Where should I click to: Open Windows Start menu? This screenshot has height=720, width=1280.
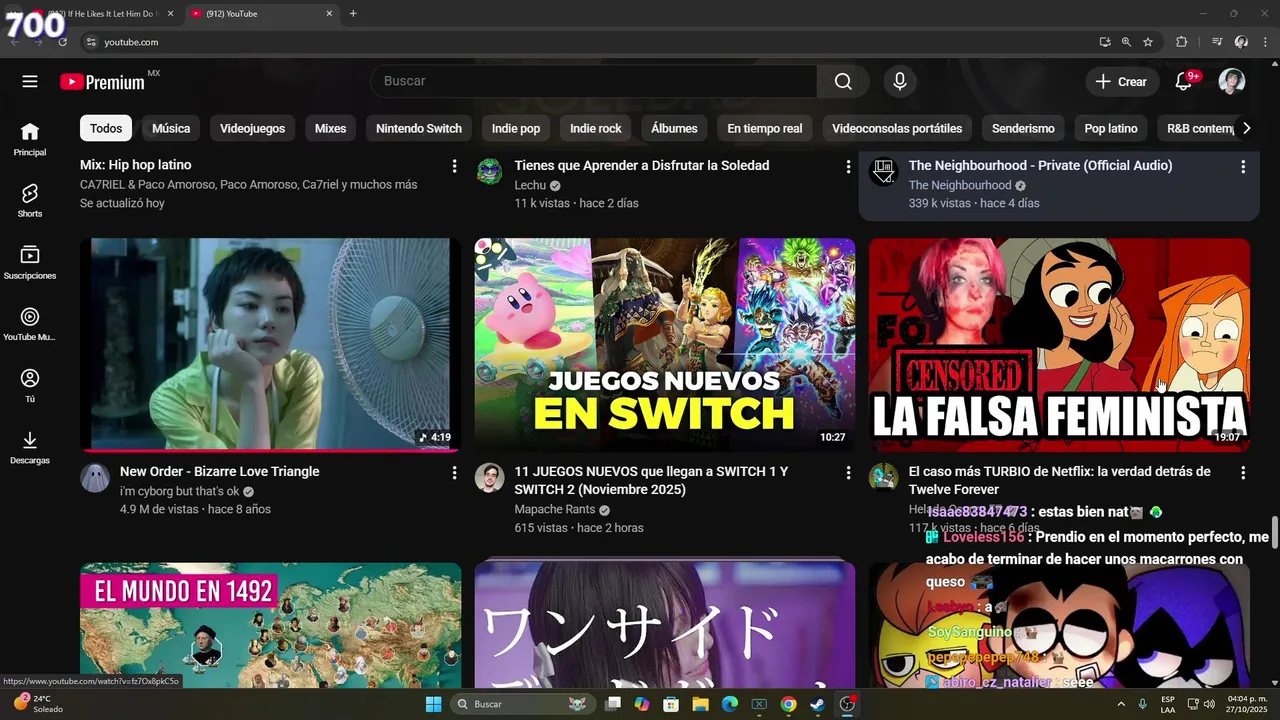(433, 704)
